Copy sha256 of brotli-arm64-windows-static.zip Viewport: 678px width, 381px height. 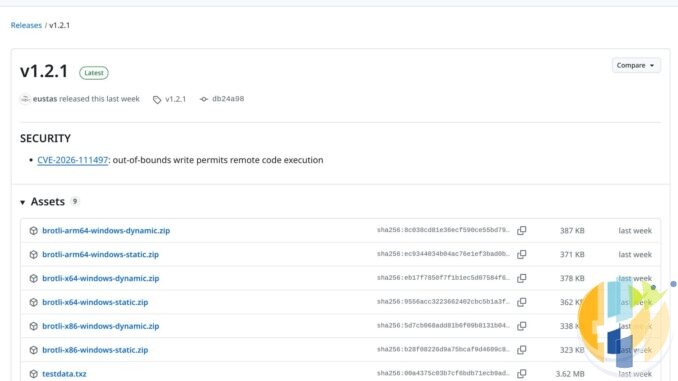pos(522,254)
